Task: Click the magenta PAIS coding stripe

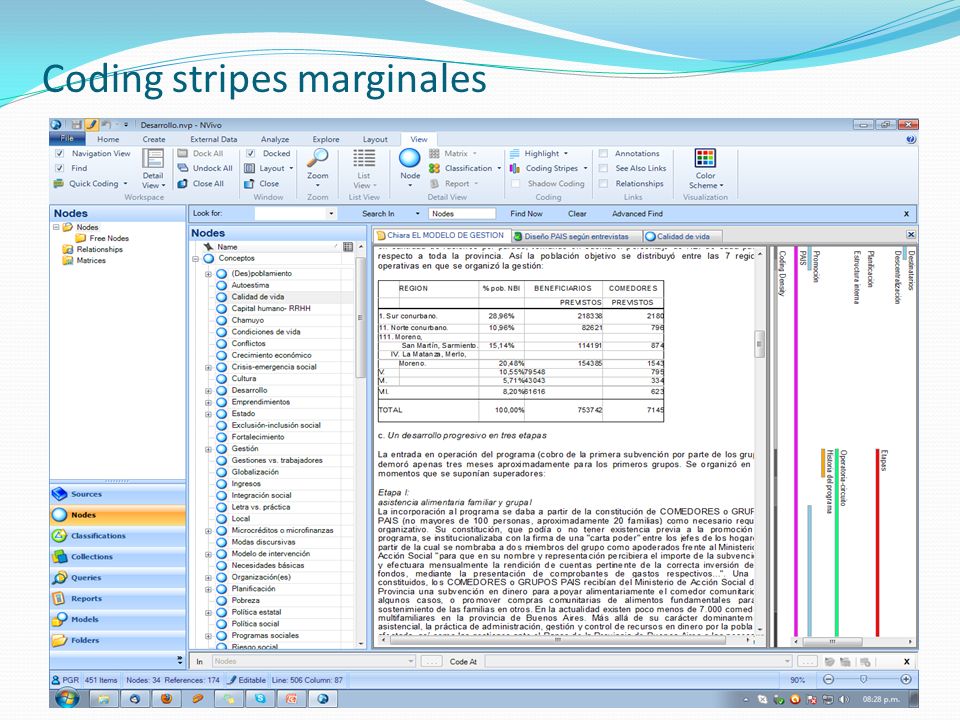Action: 796,442
